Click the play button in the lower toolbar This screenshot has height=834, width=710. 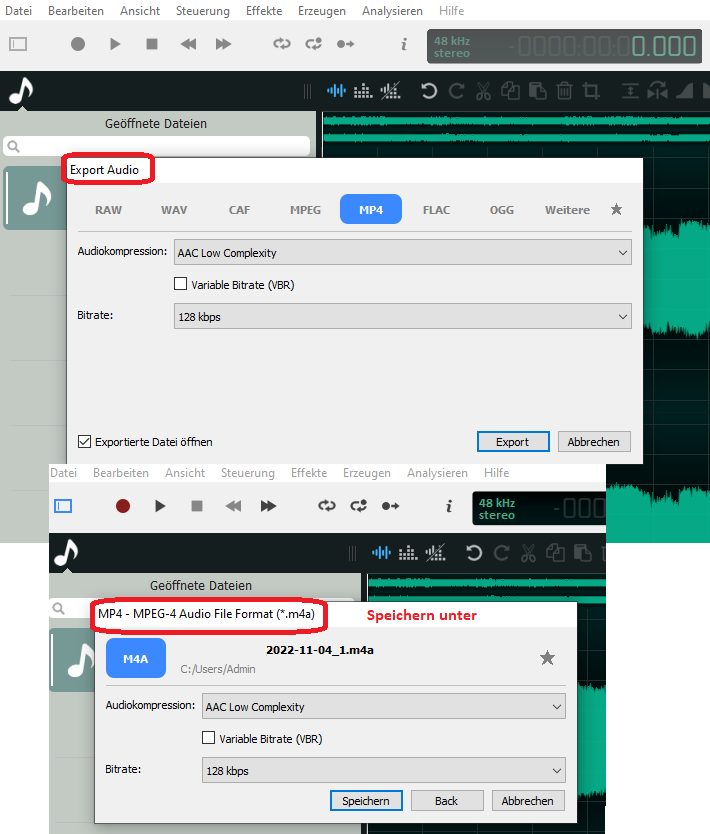point(160,506)
